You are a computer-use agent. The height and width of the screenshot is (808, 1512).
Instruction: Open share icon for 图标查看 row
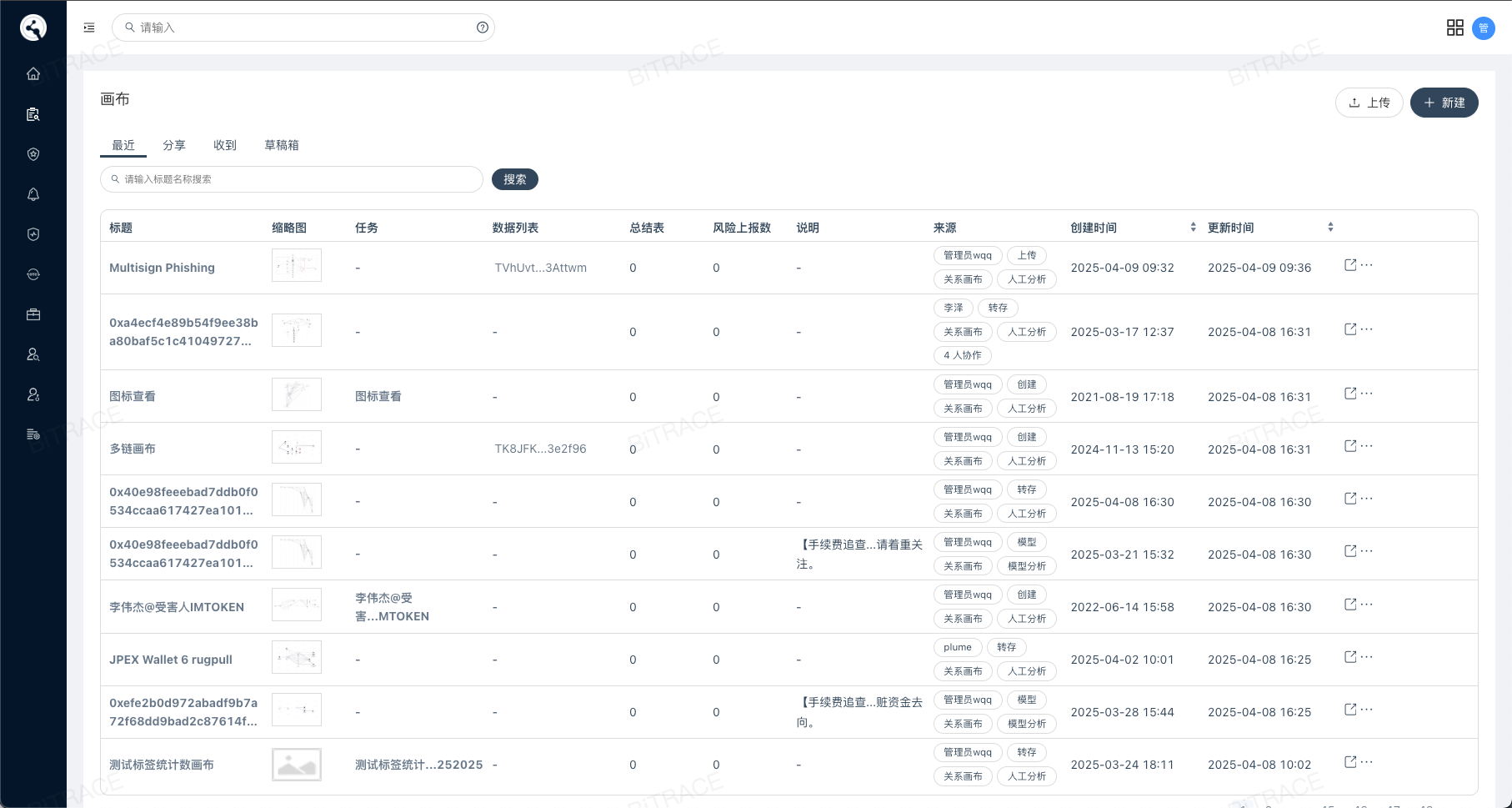(1350, 394)
